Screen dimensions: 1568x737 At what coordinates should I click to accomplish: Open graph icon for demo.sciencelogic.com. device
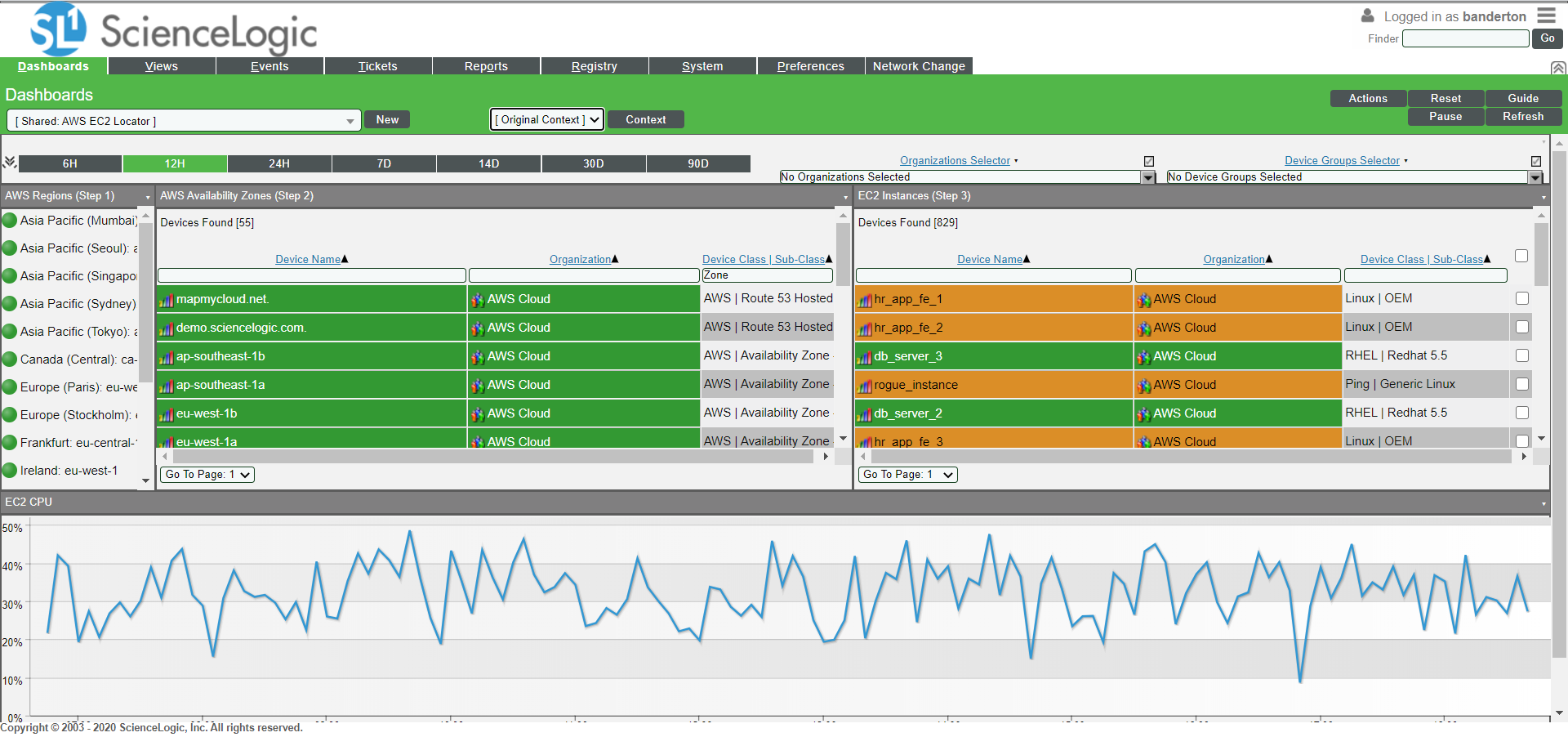[x=167, y=328]
